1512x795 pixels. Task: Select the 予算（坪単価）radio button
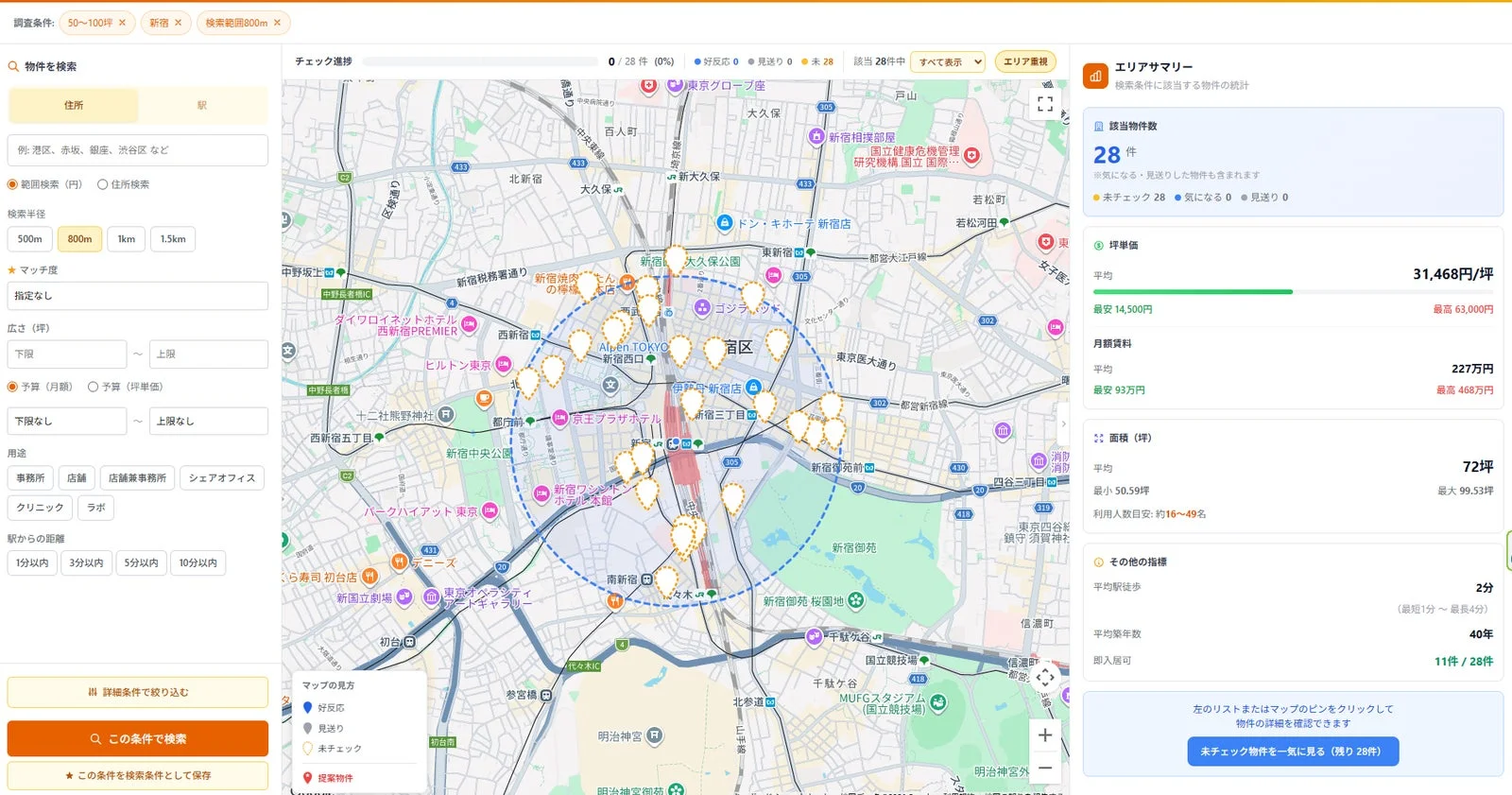(93, 387)
